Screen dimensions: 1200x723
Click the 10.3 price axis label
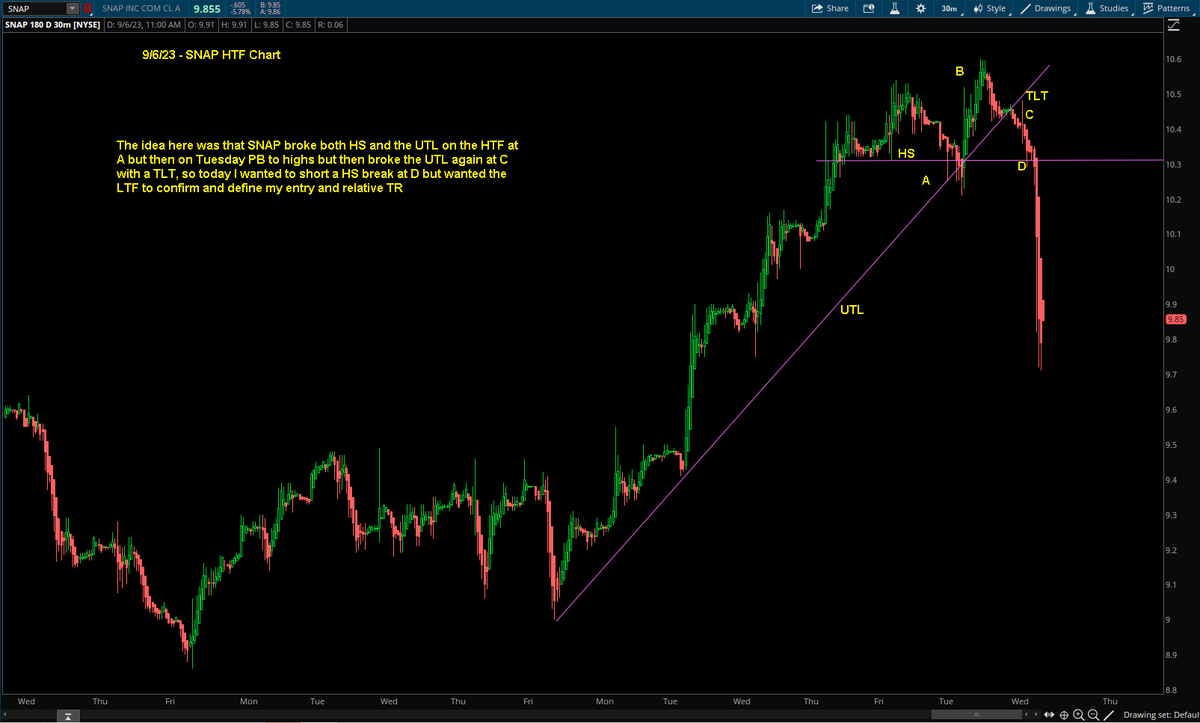click(1174, 164)
